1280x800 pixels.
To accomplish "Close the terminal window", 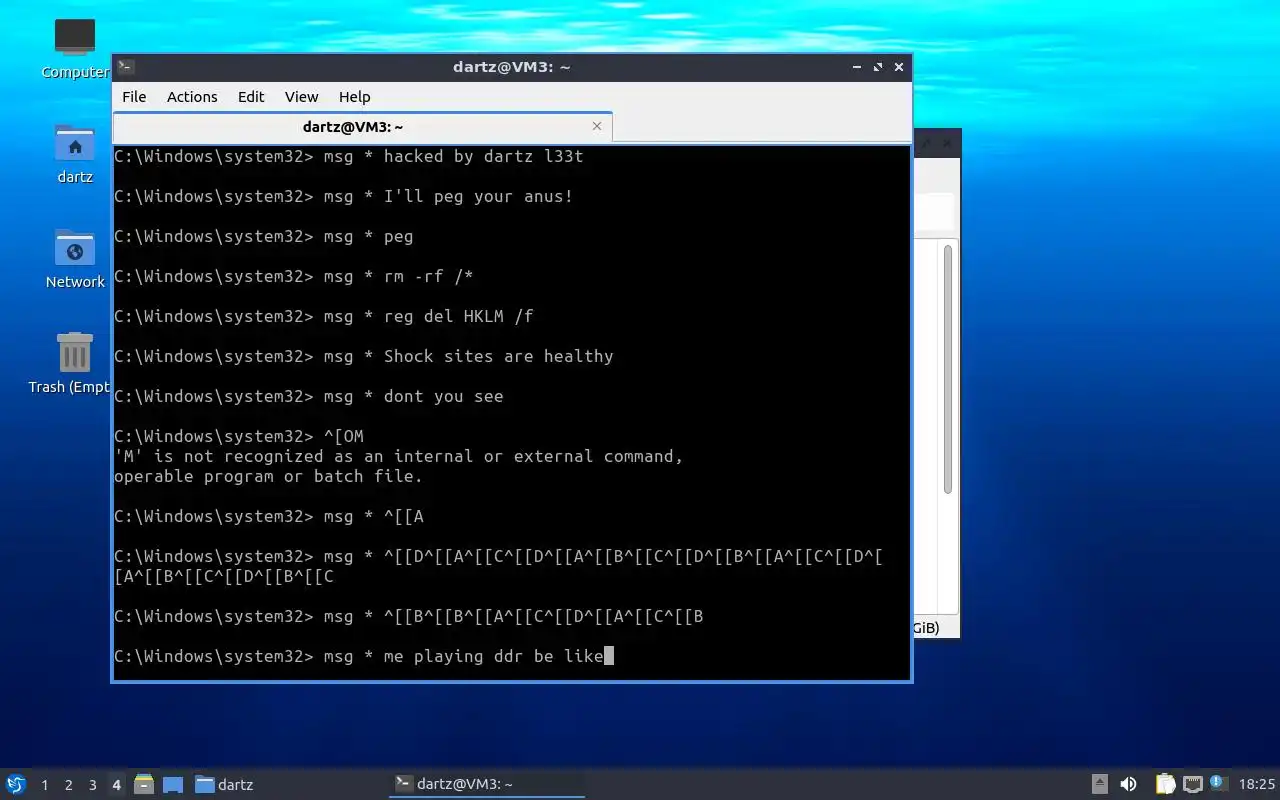I will pyautogui.click(x=899, y=67).
